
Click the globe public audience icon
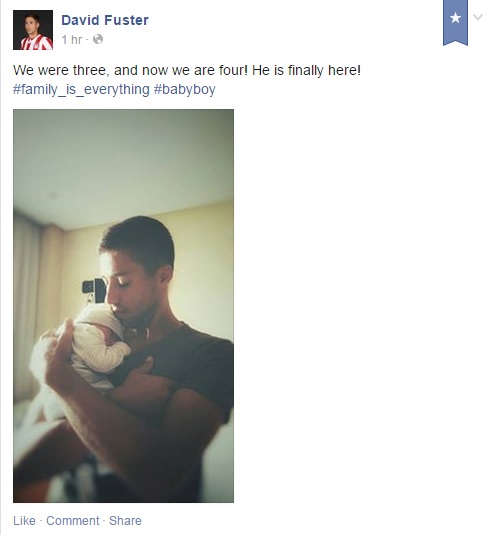(x=98, y=40)
